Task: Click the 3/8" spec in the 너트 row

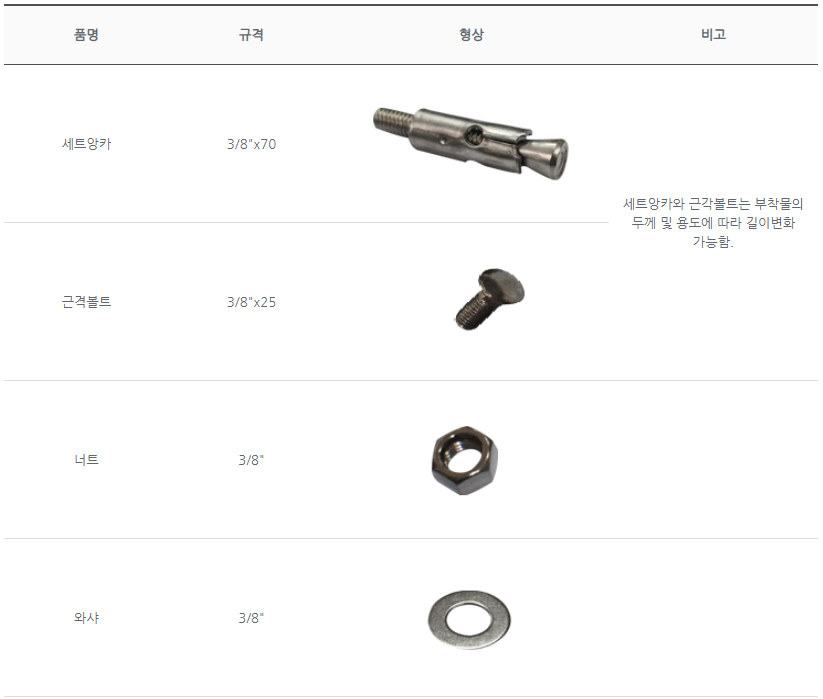Action: [251, 460]
